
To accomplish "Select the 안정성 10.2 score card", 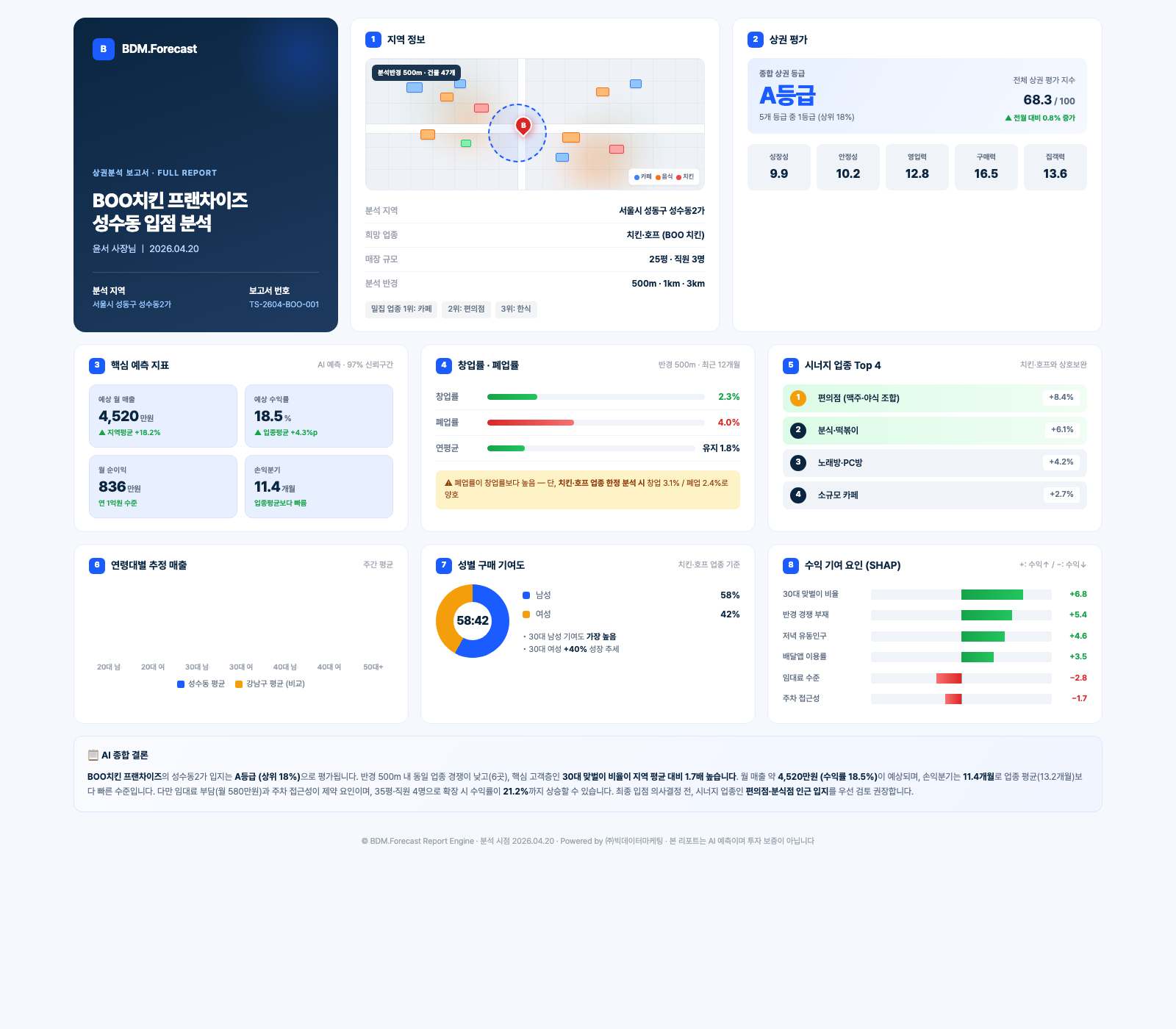I will point(848,168).
